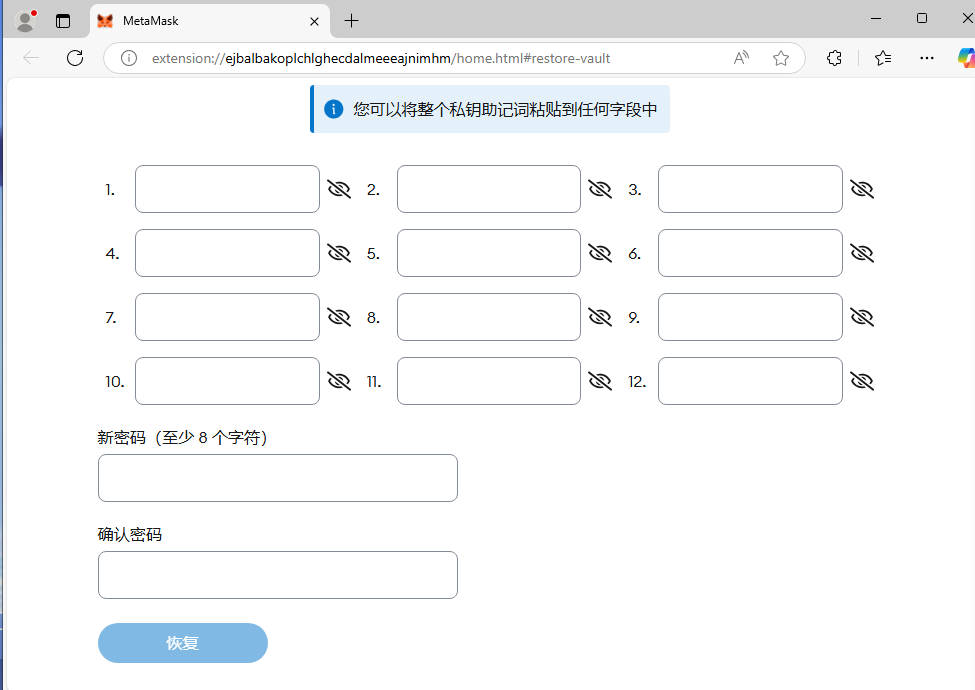
Task: Show word 1 of the seed phrase
Action: pos(339,189)
